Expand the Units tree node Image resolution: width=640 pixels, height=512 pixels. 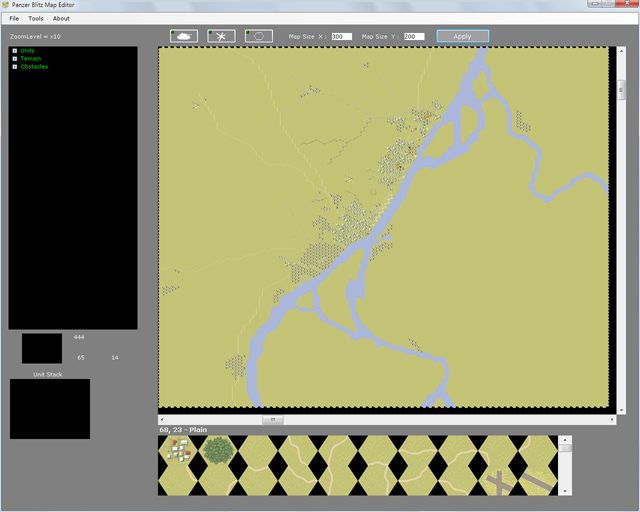pyautogui.click(x=15, y=51)
